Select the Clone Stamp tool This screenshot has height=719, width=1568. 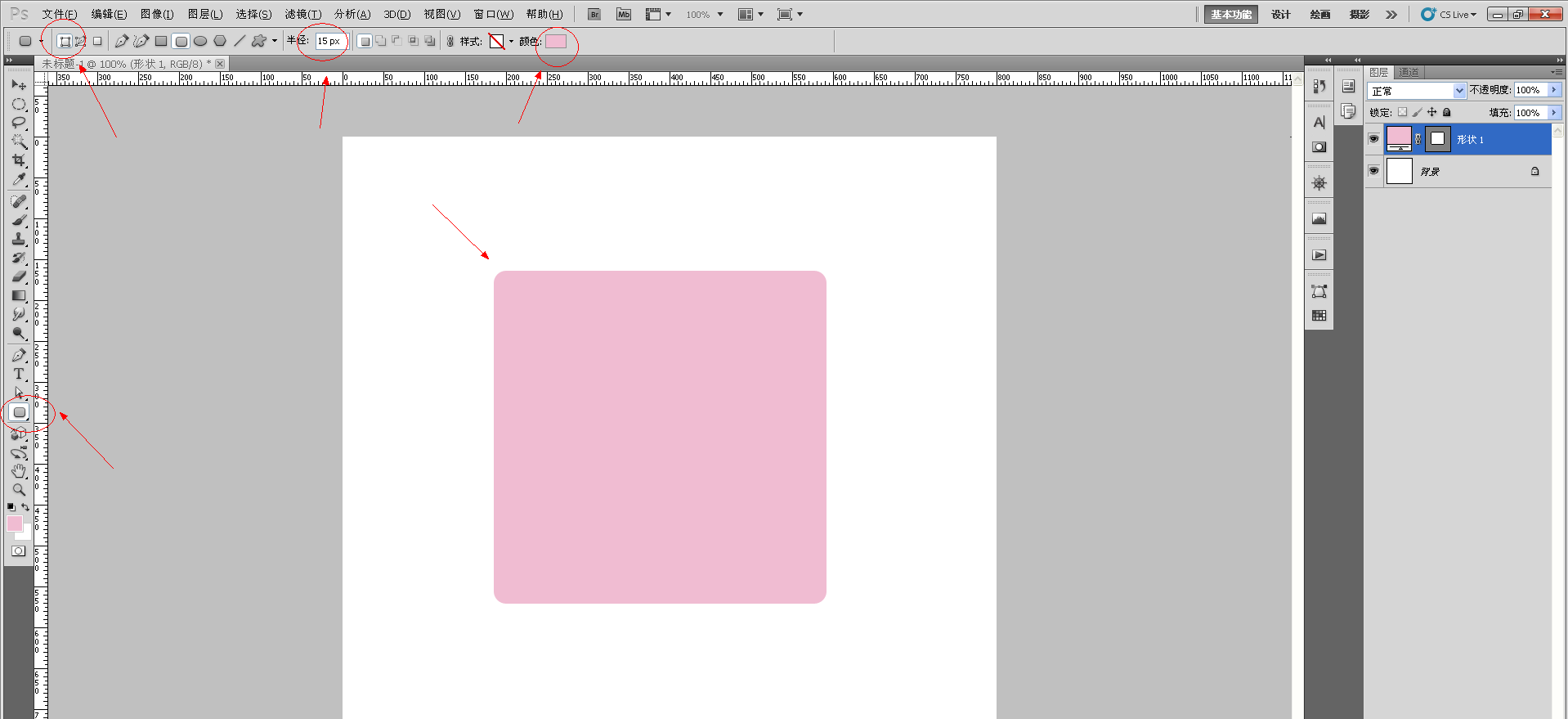19,239
